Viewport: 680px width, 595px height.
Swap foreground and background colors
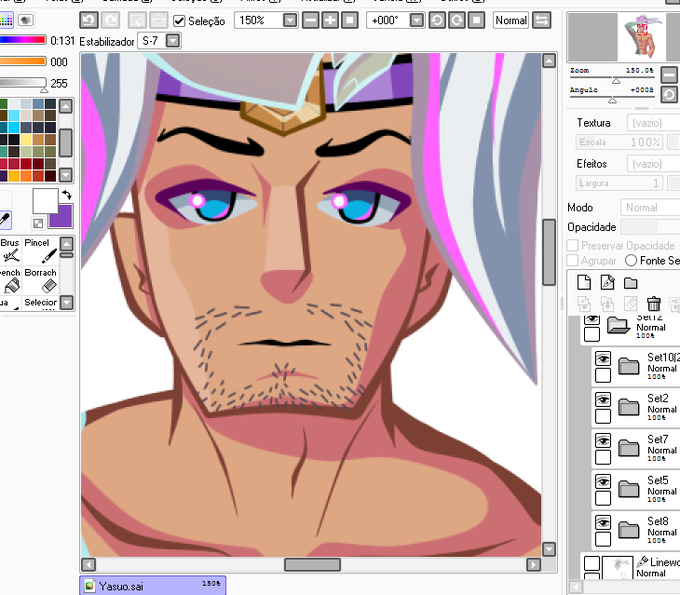click(x=67, y=195)
